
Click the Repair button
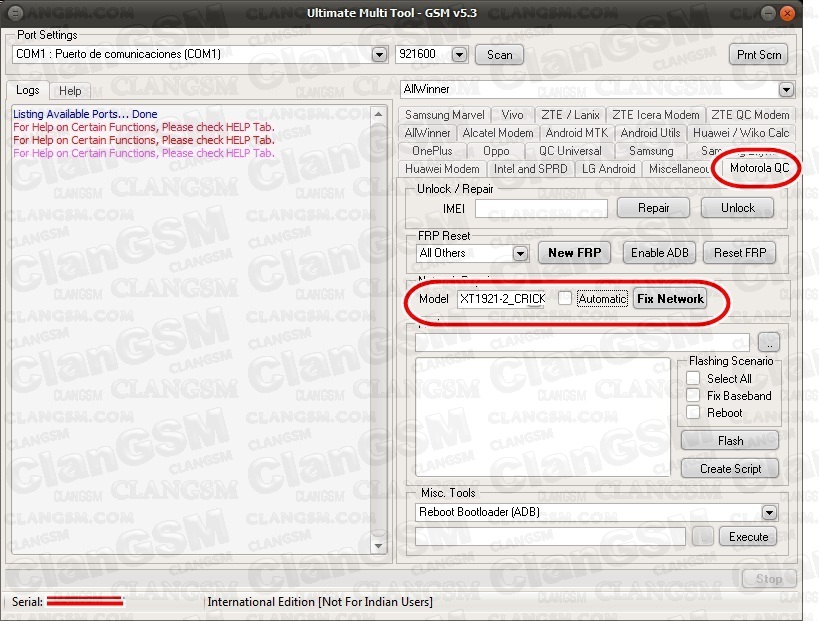click(x=653, y=208)
